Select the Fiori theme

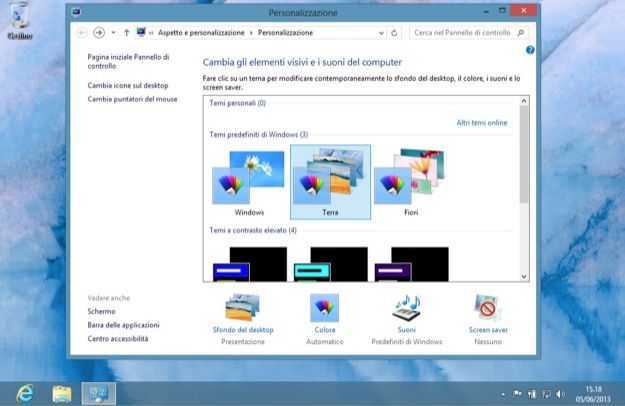tap(411, 183)
